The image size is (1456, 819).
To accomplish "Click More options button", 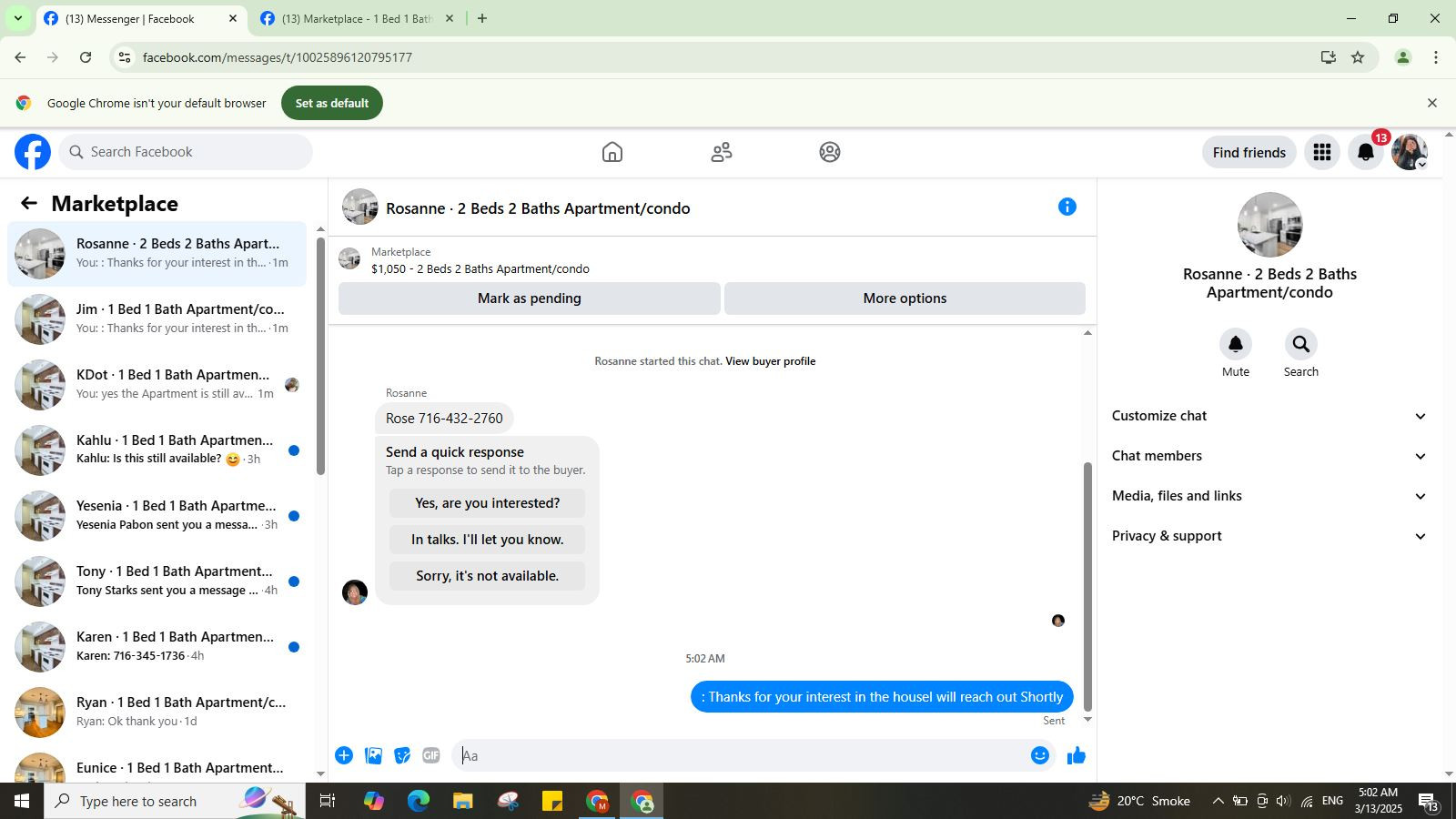I will [x=905, y=298].
